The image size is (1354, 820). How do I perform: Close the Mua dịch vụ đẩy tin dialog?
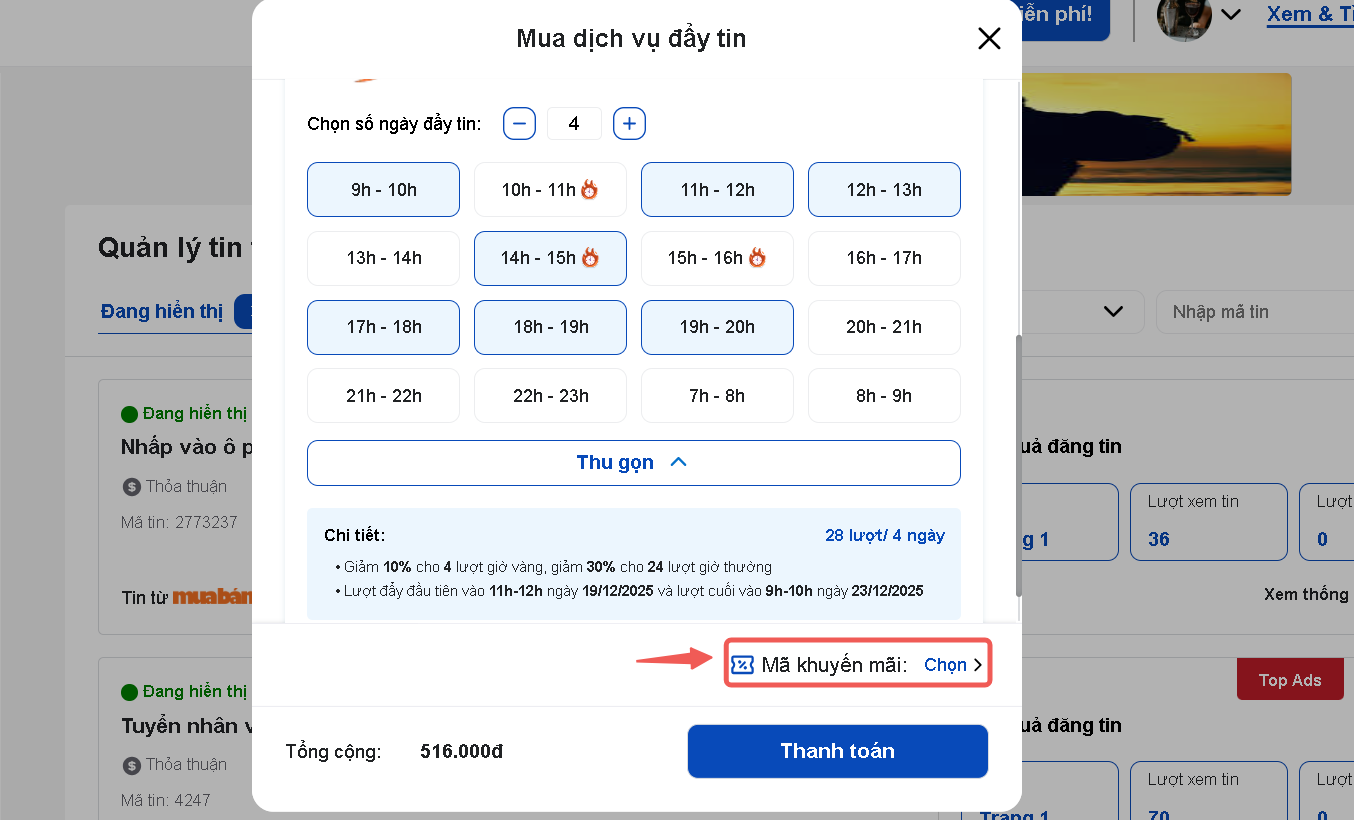(x=989, y=39)
